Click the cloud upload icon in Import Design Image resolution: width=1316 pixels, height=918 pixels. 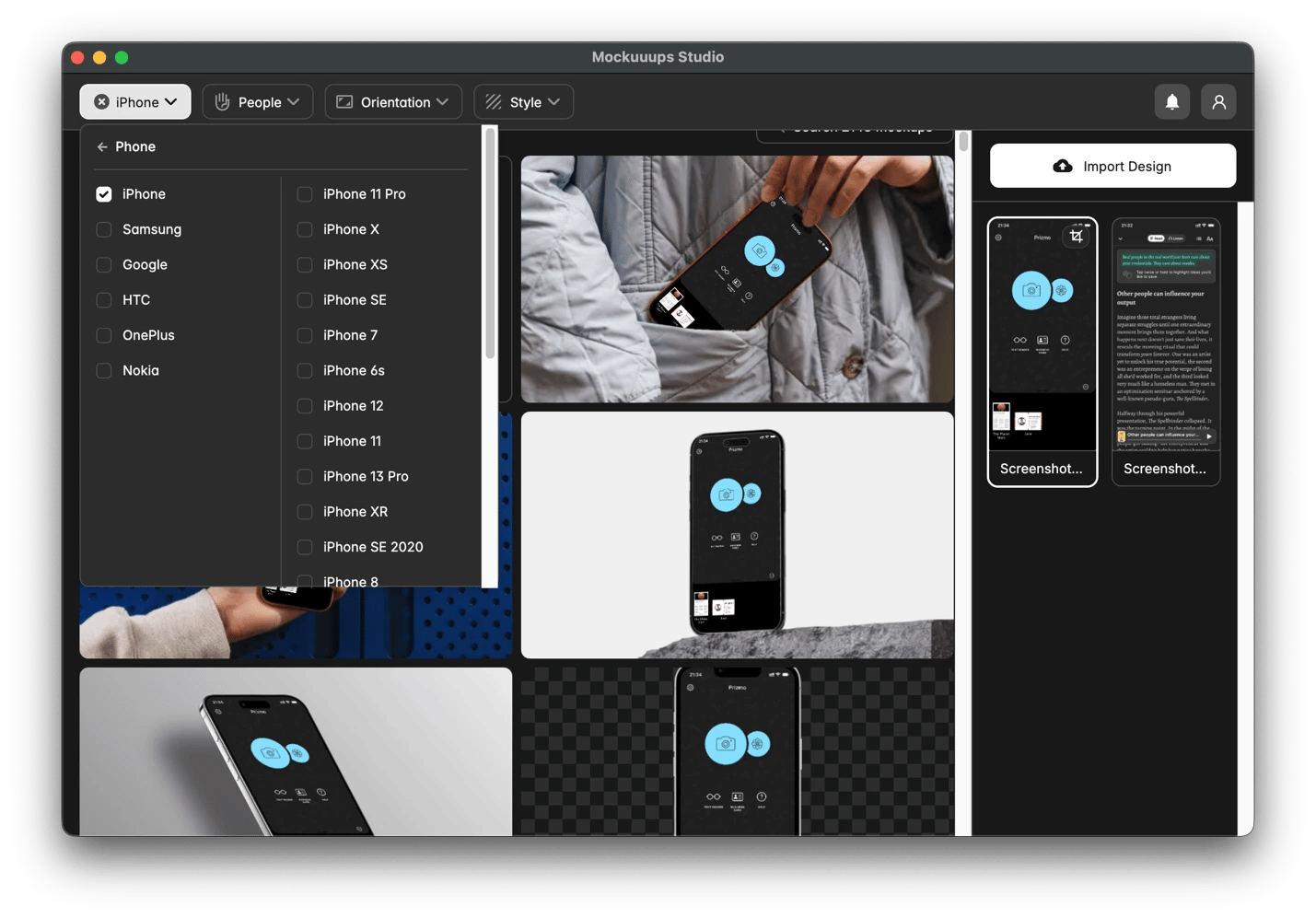(1063, 167)
